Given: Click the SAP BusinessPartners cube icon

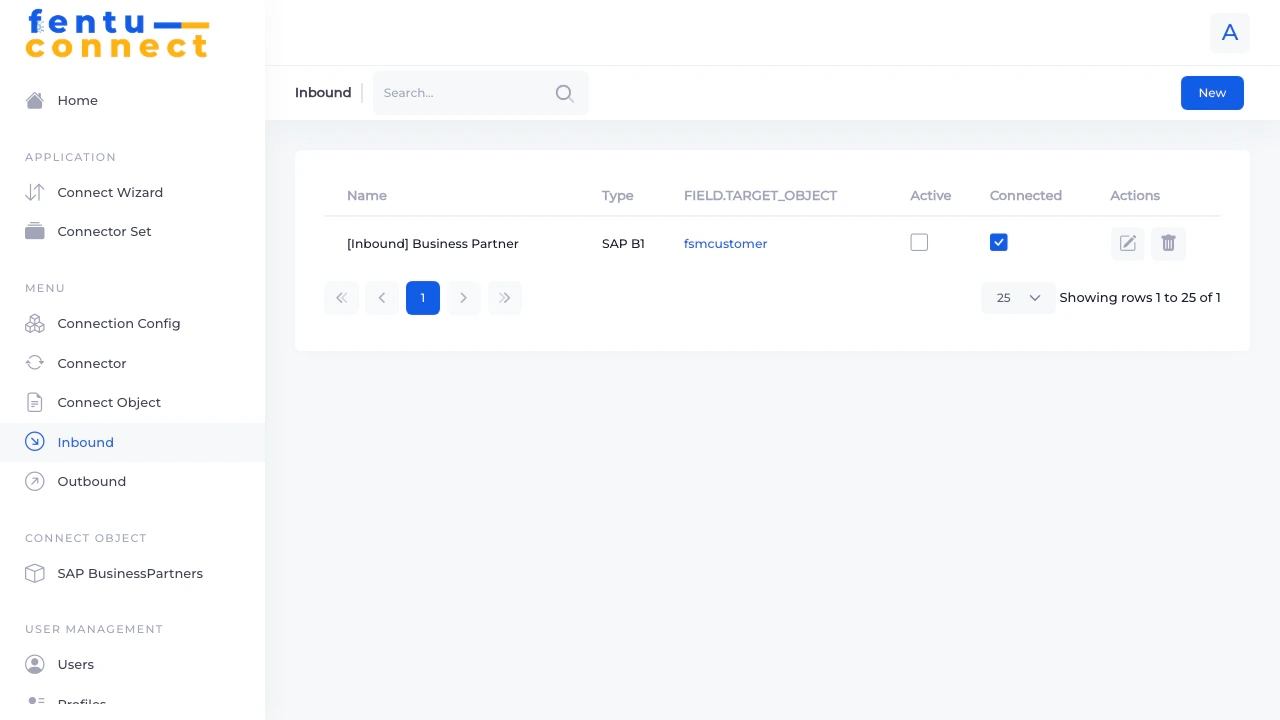Looking at the screenshot, I should [x=35, y=573].
